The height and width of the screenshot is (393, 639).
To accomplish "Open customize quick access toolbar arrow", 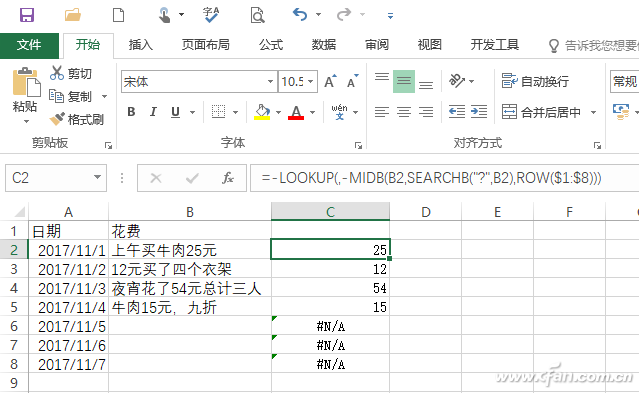I will coord(390,16).
